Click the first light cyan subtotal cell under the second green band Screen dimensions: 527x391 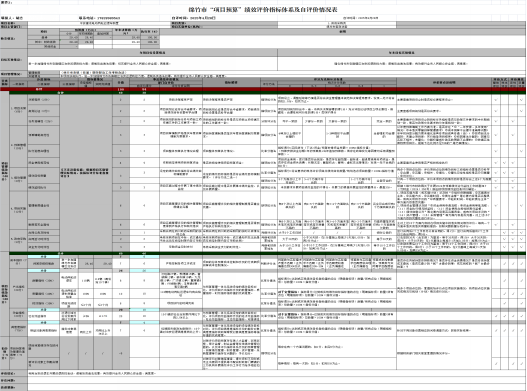pyautogui.click(x=44, y=257)
